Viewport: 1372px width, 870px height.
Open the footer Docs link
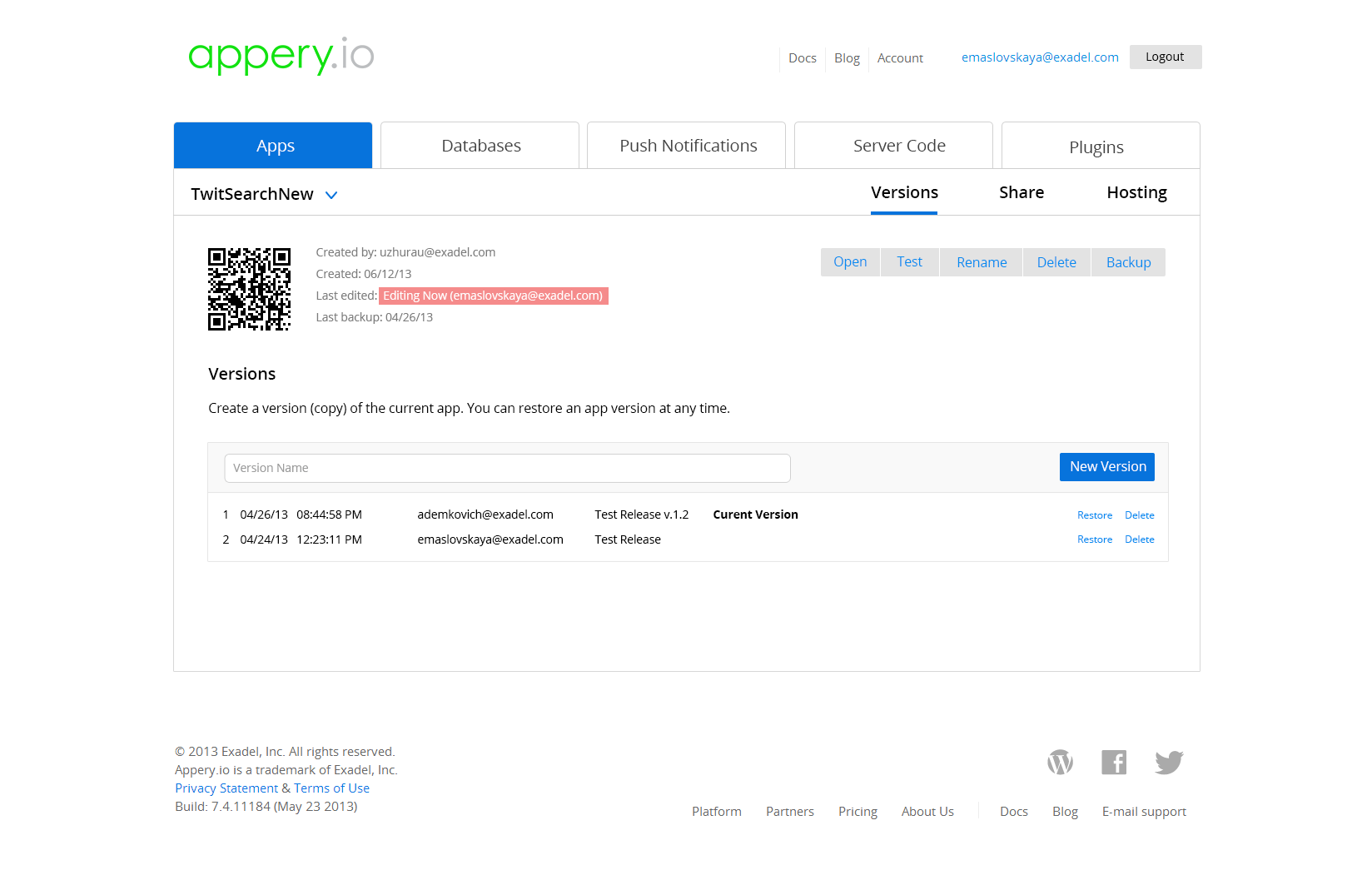[x=1014, y=812]
